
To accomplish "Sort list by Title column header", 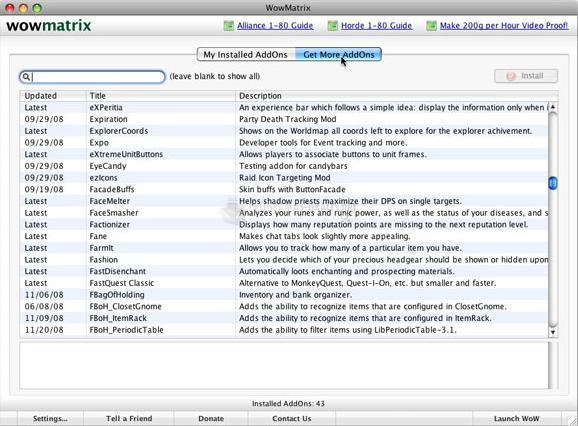I will 161,96.
